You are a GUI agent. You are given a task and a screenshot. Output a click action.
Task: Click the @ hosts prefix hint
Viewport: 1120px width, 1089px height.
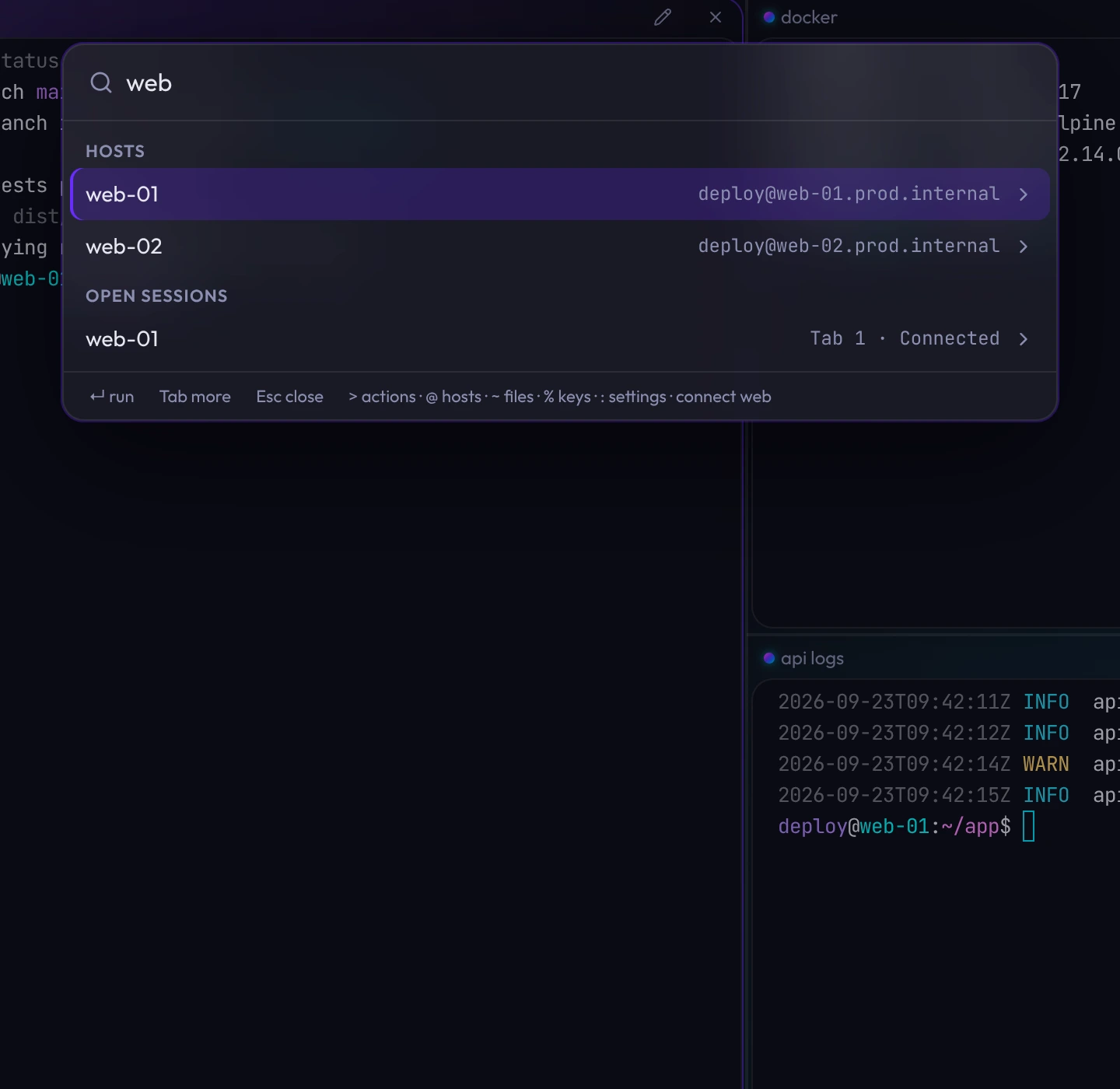pos(453,397)
